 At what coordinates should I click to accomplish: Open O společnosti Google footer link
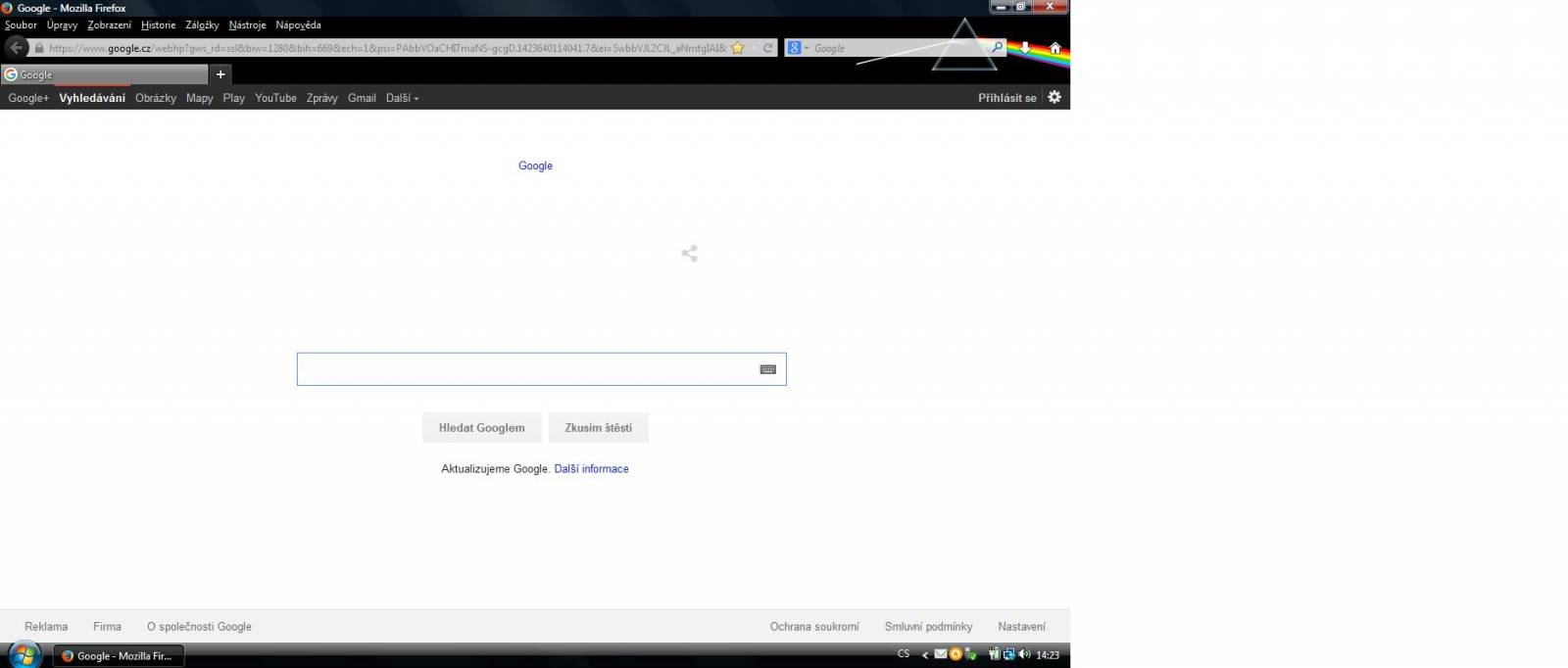click(x=199, y=627)
